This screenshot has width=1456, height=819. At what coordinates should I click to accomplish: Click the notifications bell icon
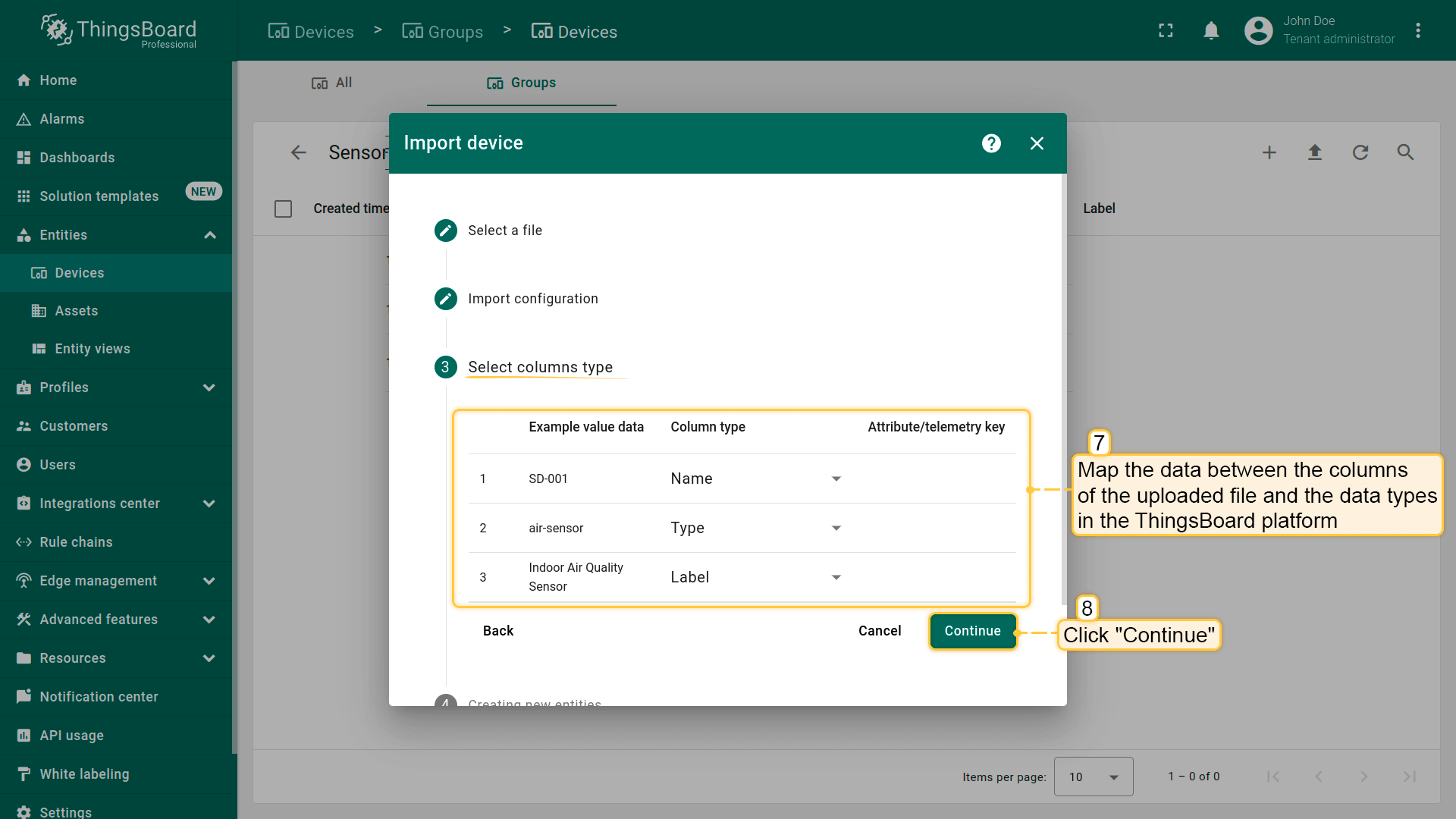click(1211, 30)
